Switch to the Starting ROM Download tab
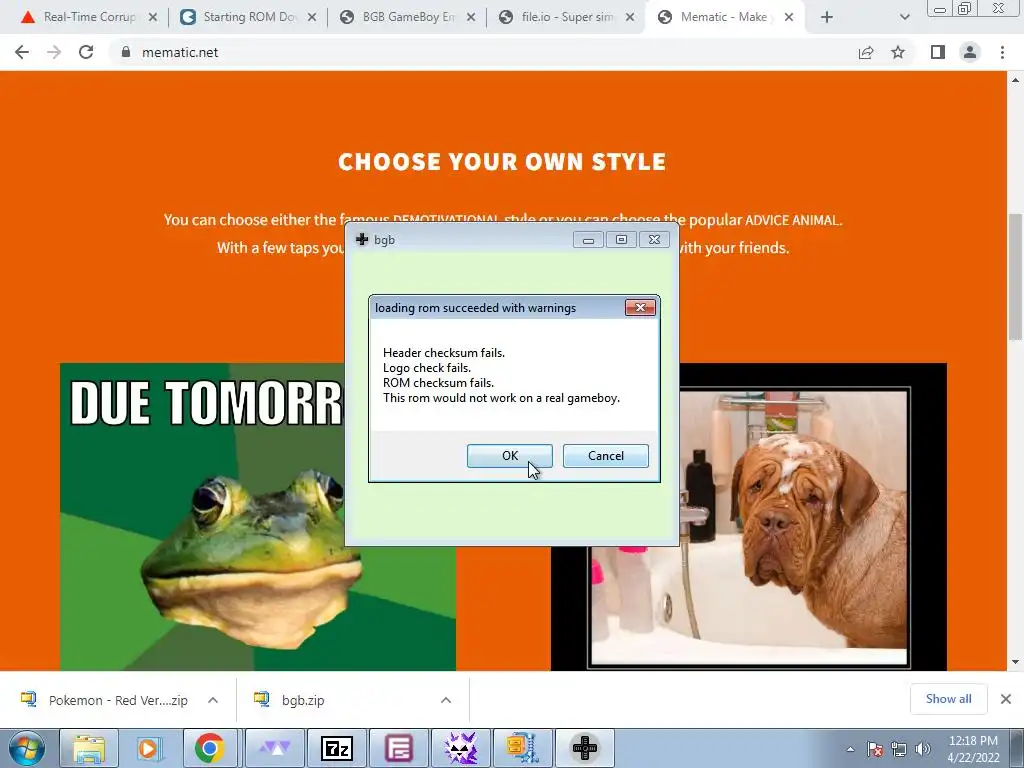The width and height of the screenshot is (1024, 768). coord(249,17)
